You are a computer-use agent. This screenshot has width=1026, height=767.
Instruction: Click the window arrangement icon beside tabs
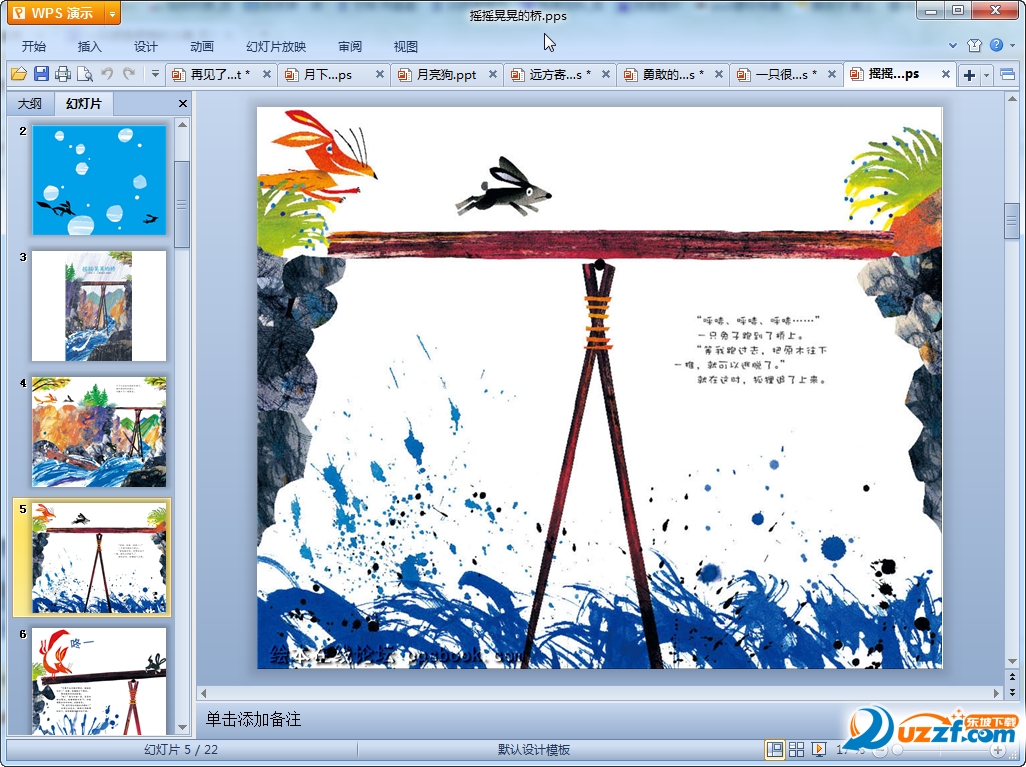pos(1008,75)
